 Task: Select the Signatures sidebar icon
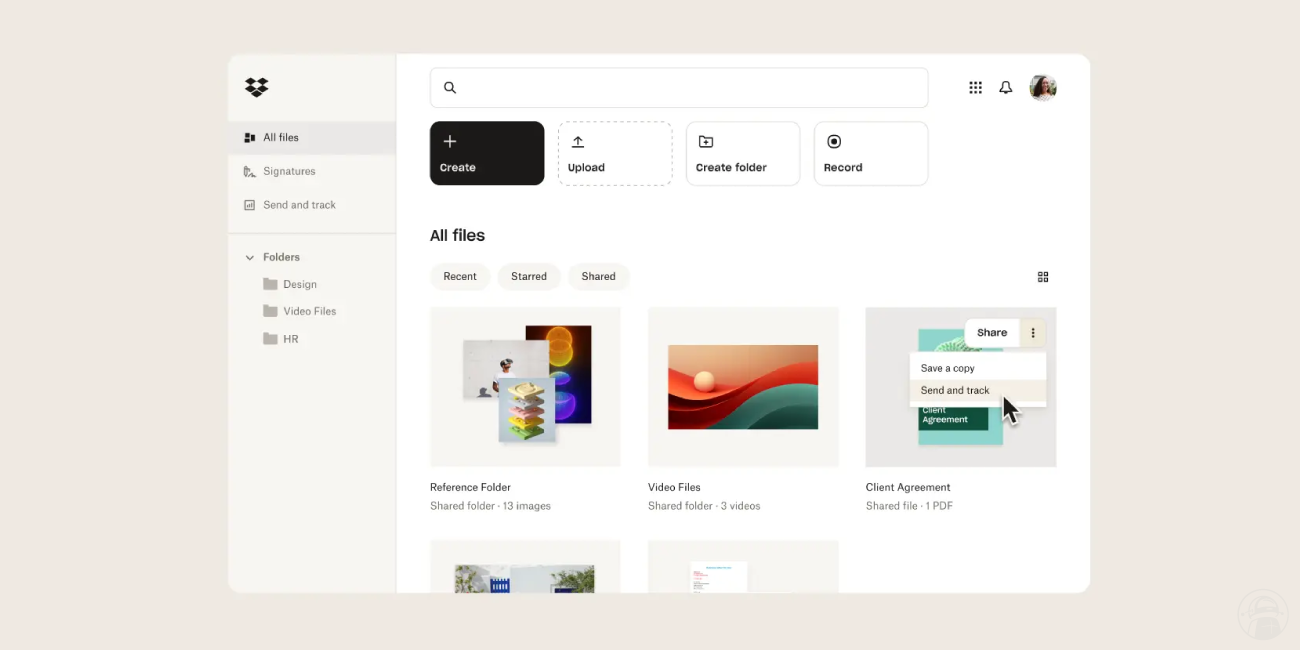click(x=248, y=171)
